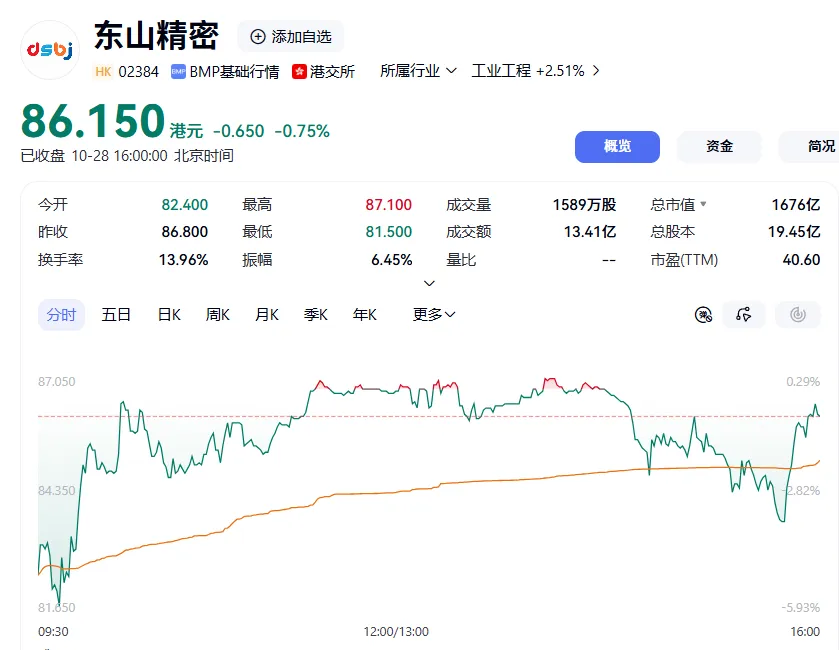839x650 pixels.
Task: Click the 成交额 value 13.41亿
Action: coord(590,232)
